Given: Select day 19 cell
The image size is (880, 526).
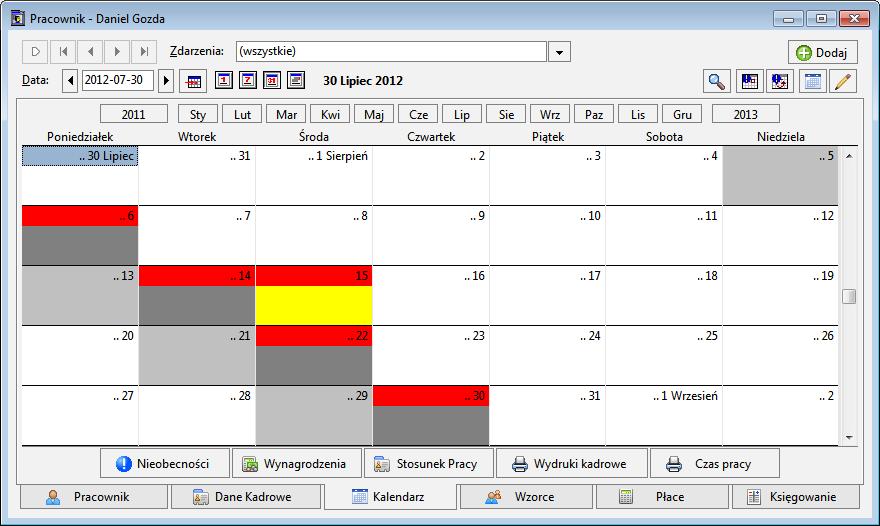Looking at the screenshot, I should point(780,295).
